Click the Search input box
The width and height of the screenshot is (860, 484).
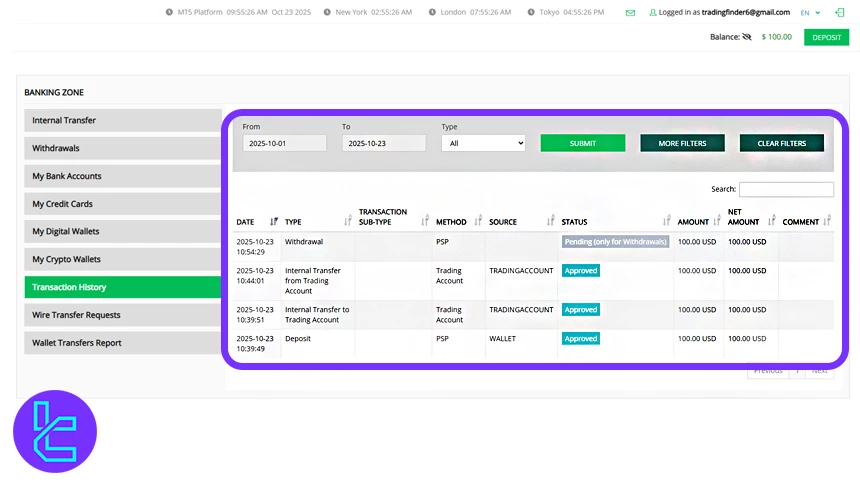tap(786, 189)
